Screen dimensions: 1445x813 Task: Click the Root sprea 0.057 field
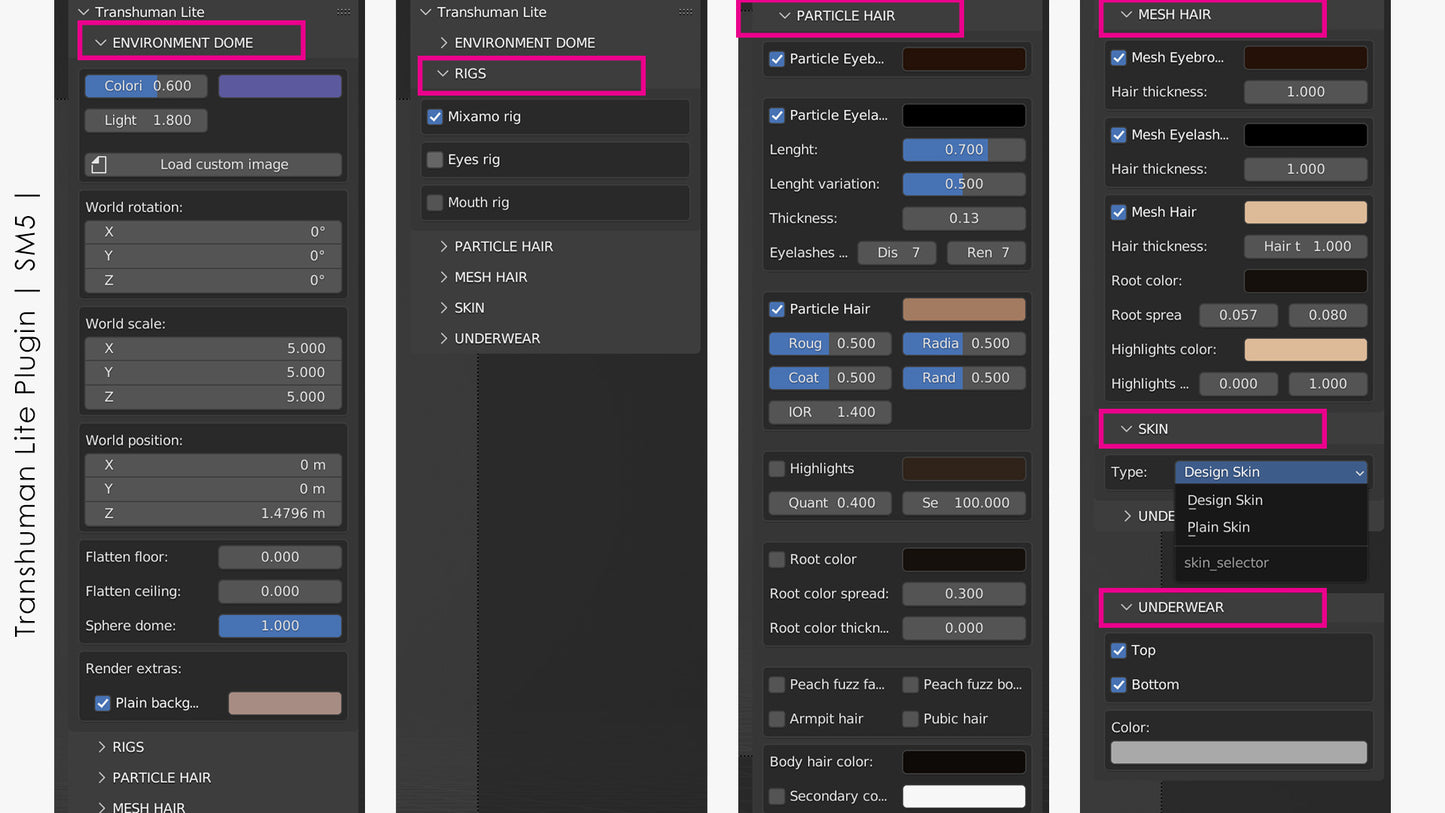(1238, 315)
